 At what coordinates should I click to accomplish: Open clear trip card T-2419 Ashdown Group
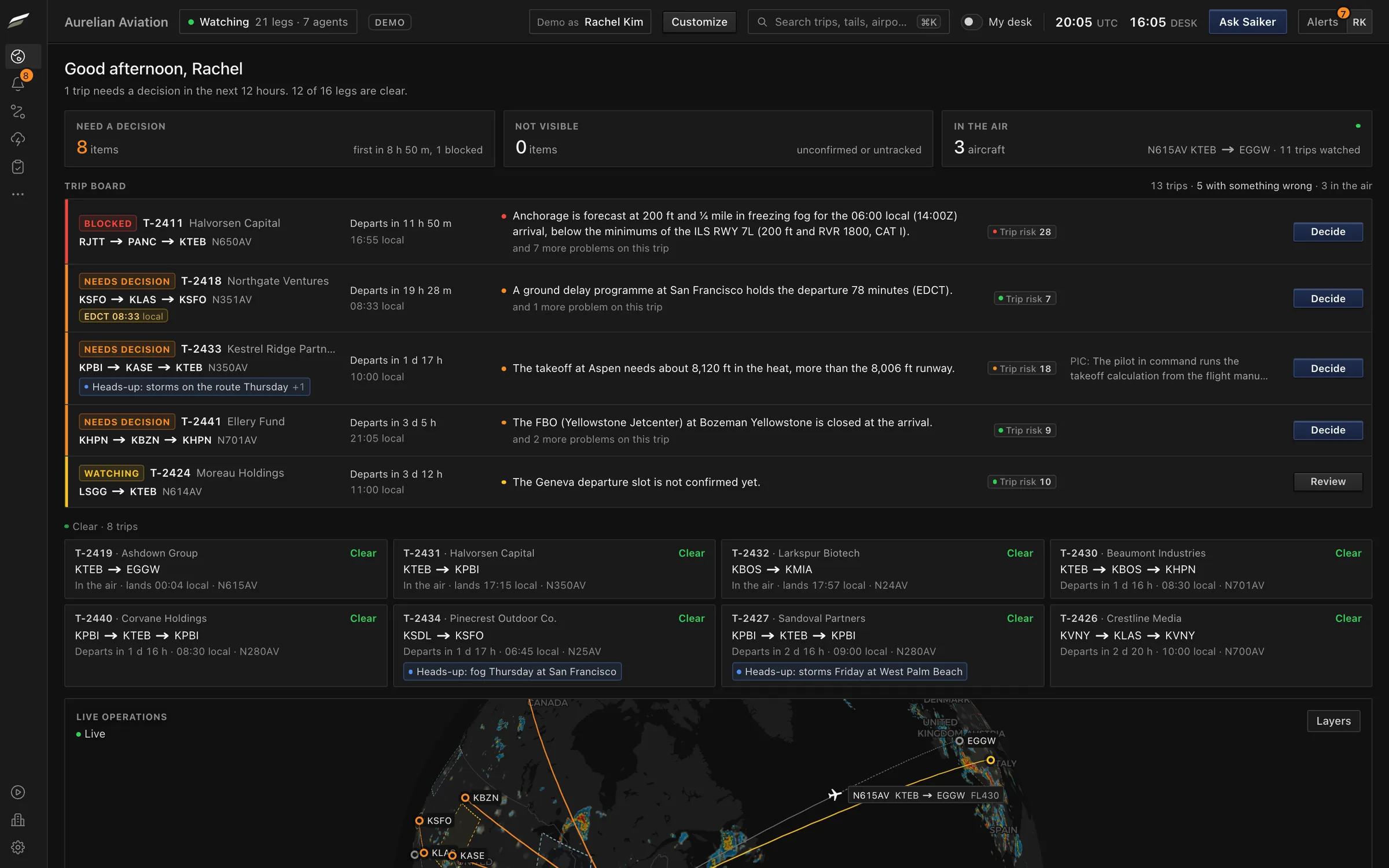(226, 569)
